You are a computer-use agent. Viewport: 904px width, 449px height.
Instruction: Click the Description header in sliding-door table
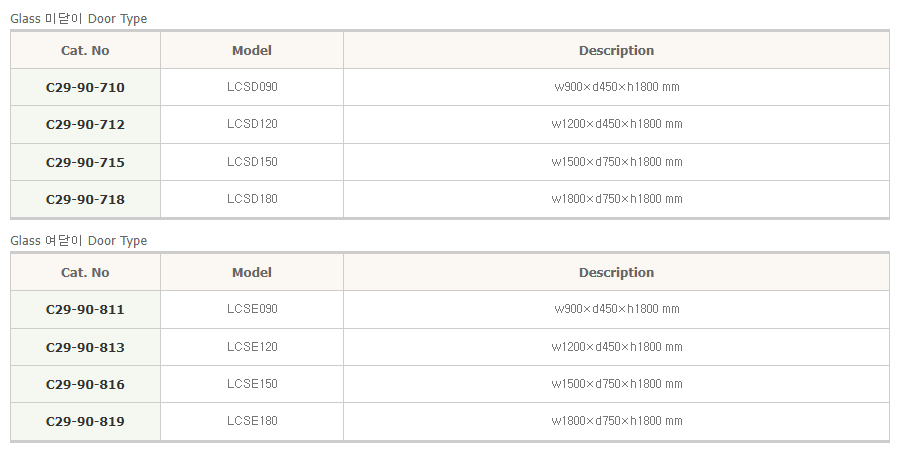point(616,51)
